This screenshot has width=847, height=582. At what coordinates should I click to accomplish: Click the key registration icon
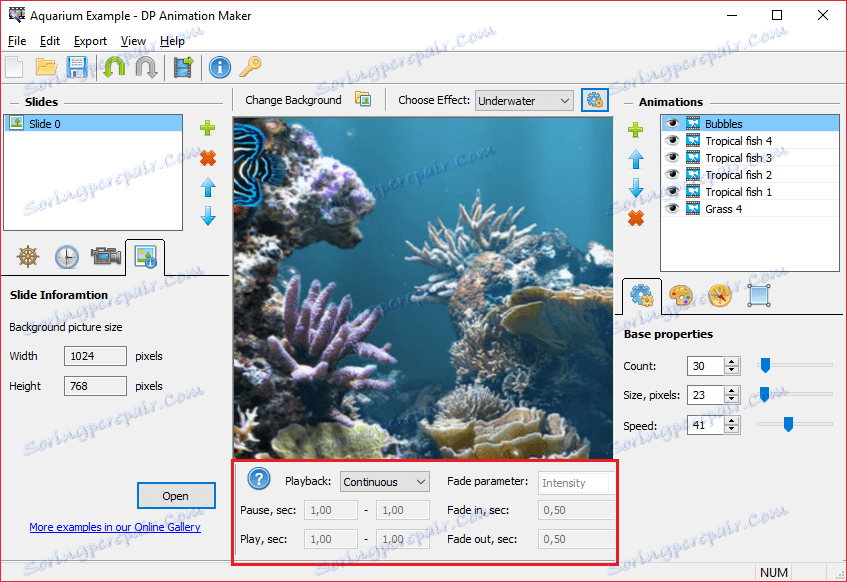click(250, 68)
